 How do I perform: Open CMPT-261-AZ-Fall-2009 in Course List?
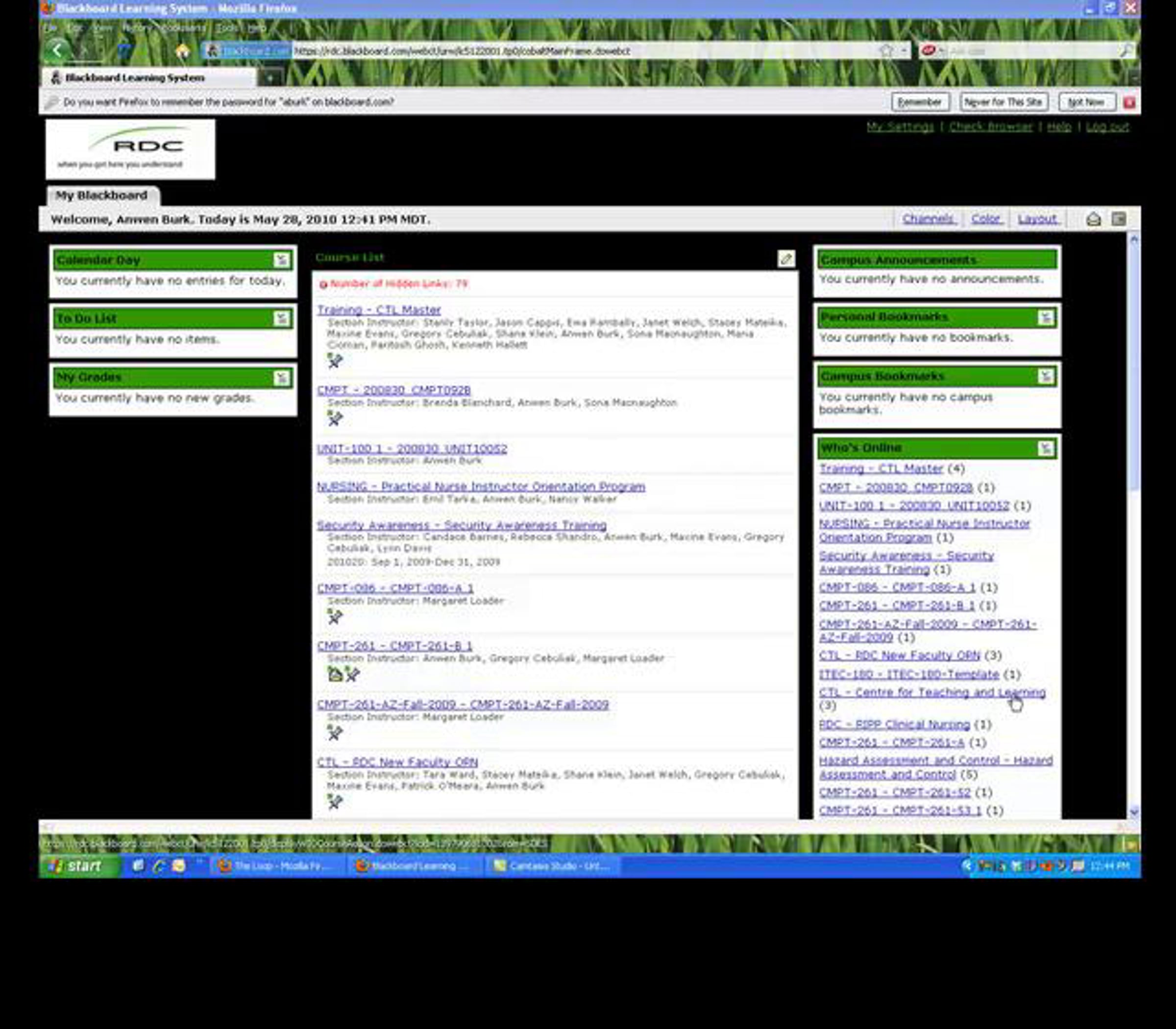pyautogui.click(x=463, y=705)
